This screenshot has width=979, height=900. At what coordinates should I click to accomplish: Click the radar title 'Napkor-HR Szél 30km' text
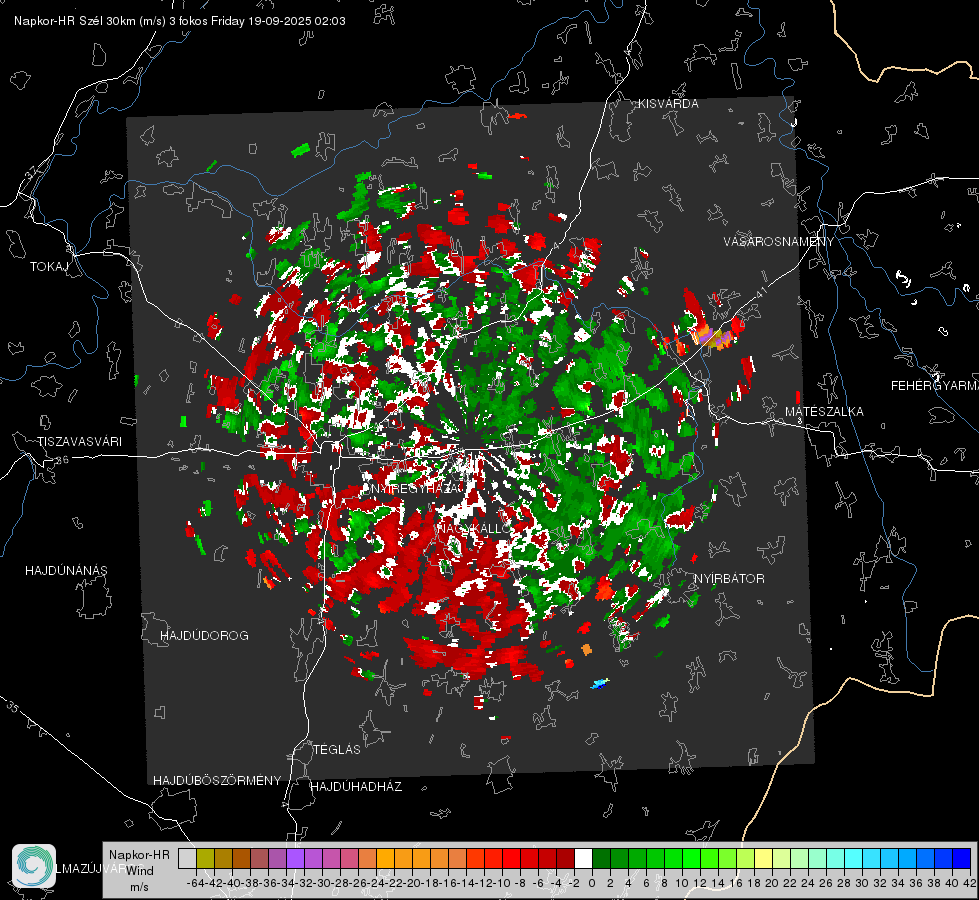tap(76, 21)
